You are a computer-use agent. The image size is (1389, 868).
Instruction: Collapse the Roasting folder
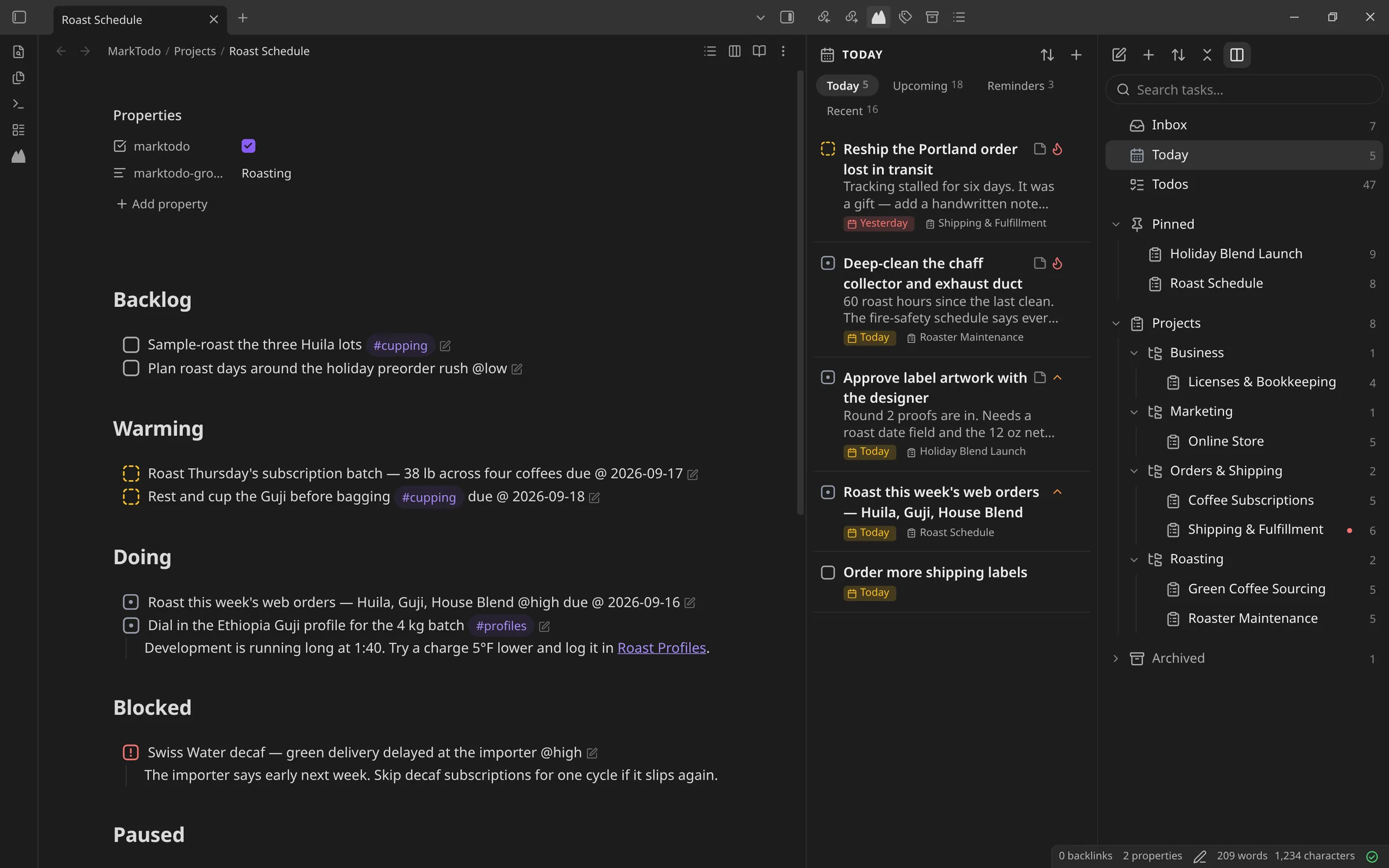(x=1134, y=560)
